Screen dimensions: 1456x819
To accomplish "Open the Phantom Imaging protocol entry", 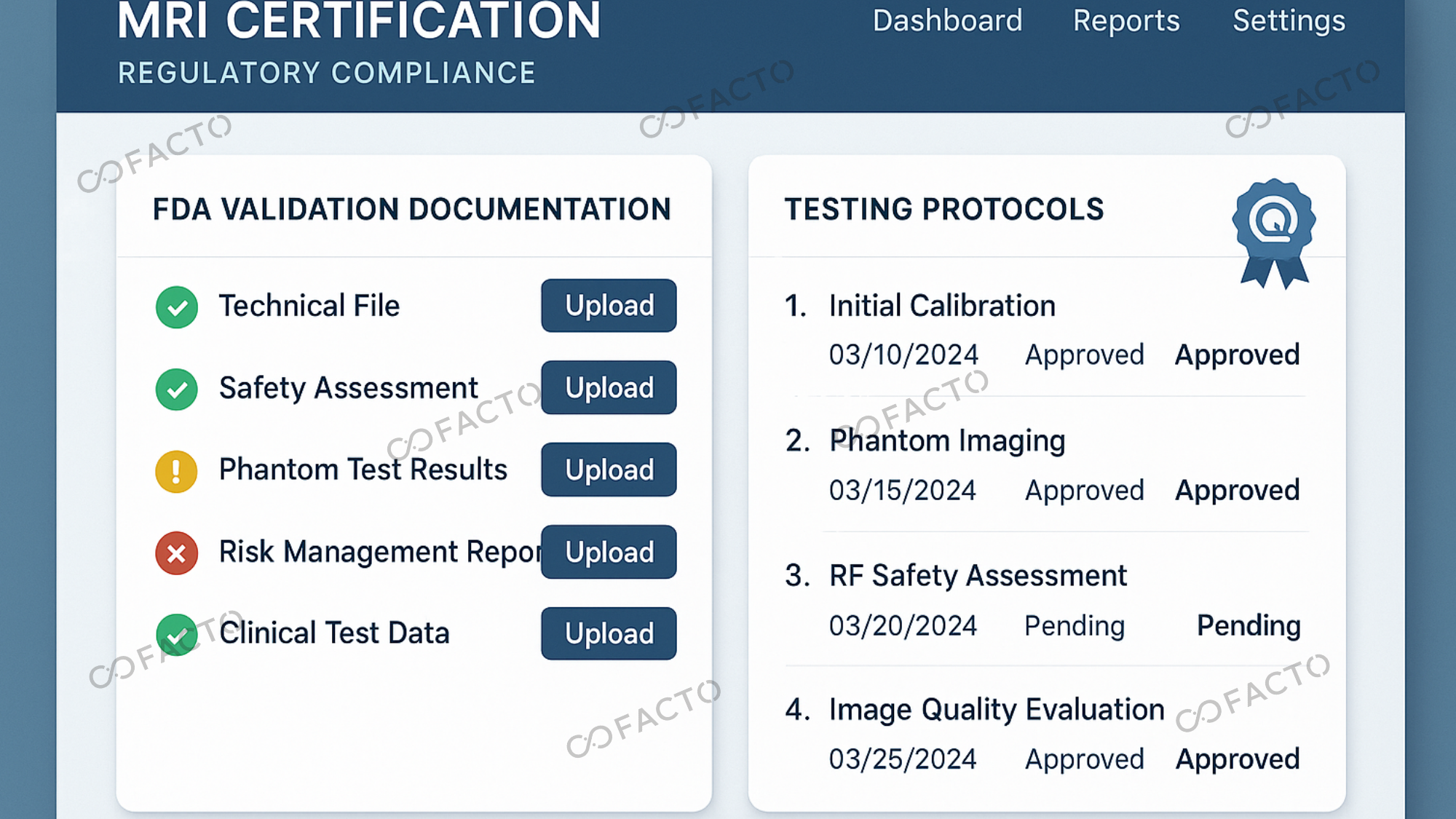I will point(946,441).
